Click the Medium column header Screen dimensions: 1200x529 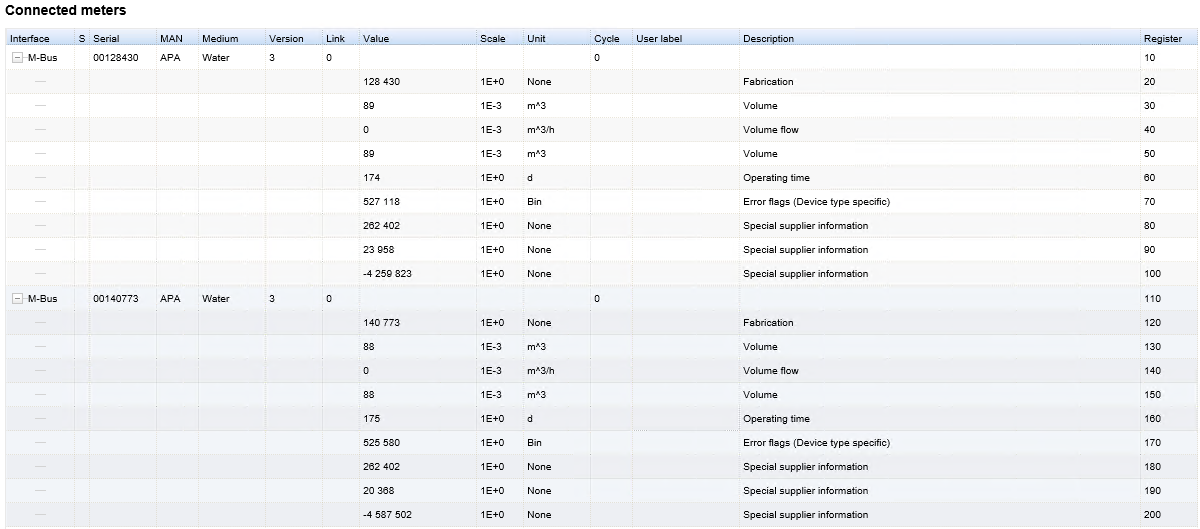point(220,39)
